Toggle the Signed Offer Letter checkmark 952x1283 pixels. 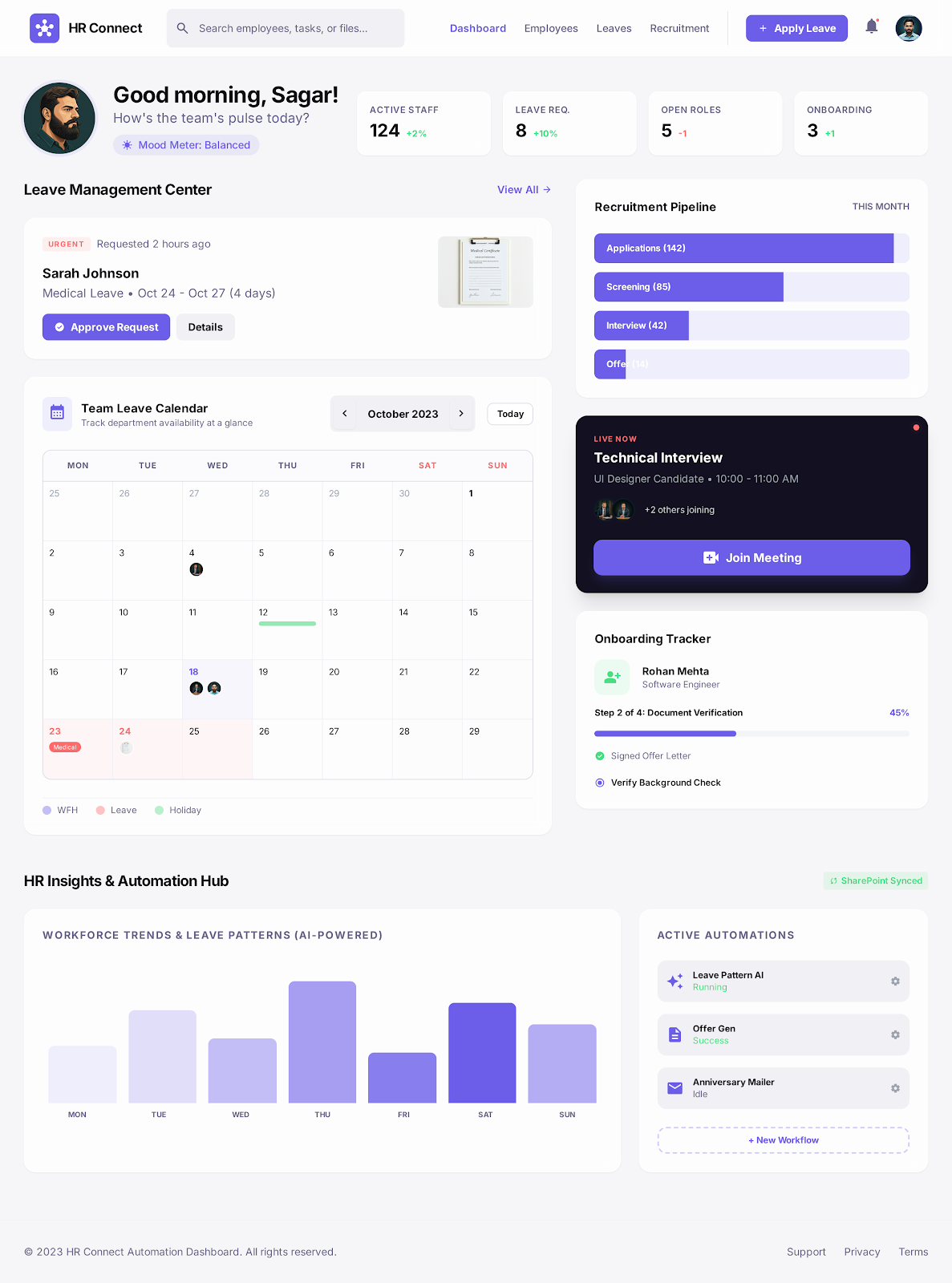600,756
